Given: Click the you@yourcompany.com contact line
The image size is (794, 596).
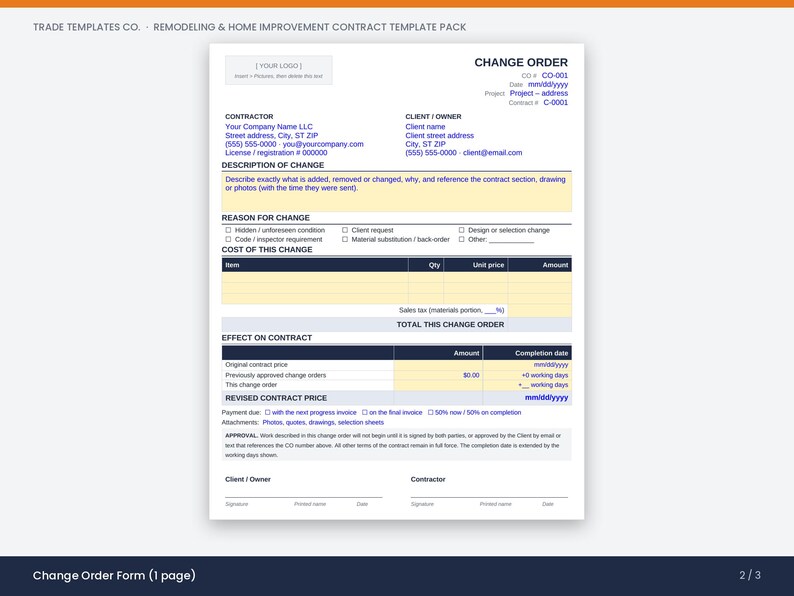Looking at the screenshot, I should click(294, 144).
